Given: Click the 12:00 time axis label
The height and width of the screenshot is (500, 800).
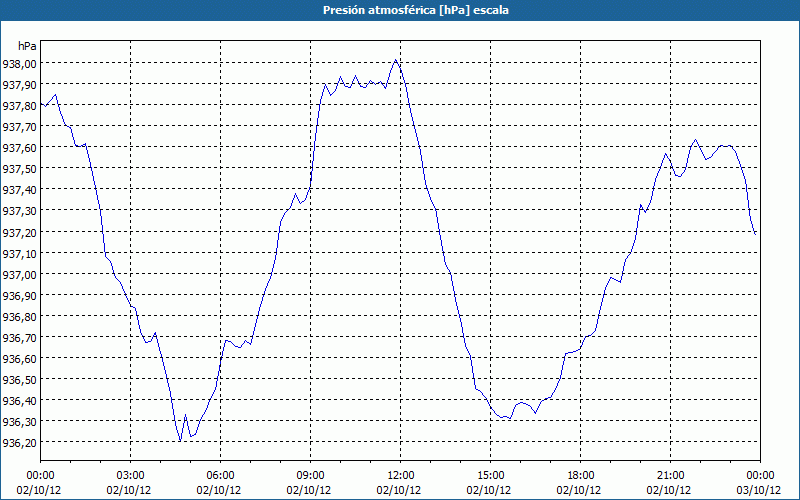Looking at the screenshot, I should 401,476.
